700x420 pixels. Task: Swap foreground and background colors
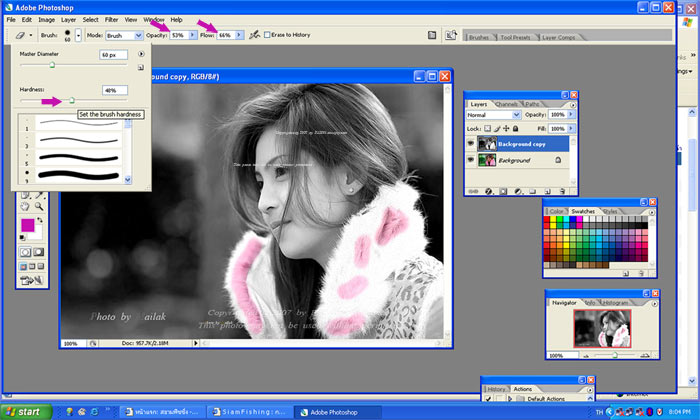[40, 220]
